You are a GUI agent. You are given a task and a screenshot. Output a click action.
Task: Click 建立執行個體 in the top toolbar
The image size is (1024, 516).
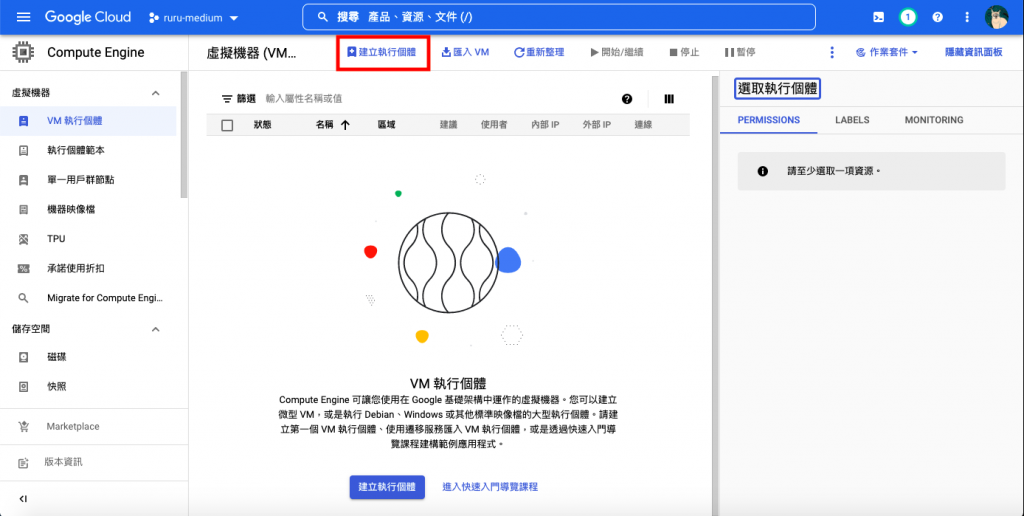coord(381,52)
